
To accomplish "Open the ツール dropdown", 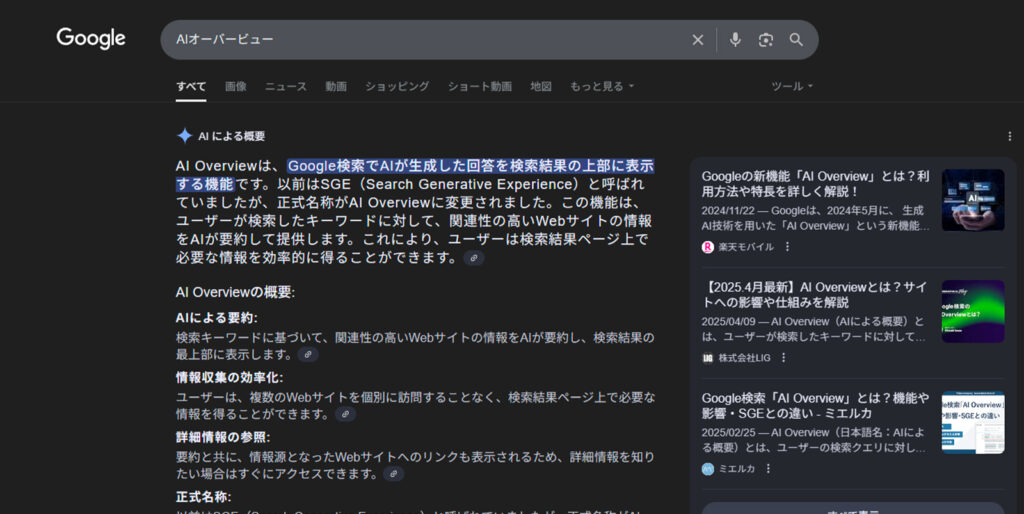I will pyautogui.click(x=792, y=86).
